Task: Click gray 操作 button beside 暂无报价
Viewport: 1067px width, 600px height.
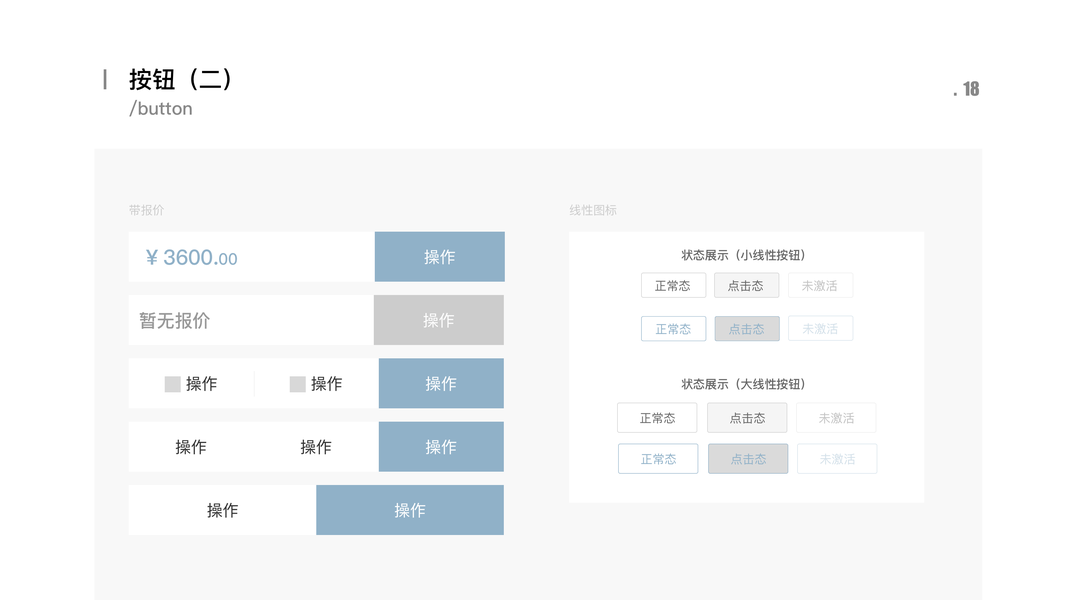Action: pos(438,320)
